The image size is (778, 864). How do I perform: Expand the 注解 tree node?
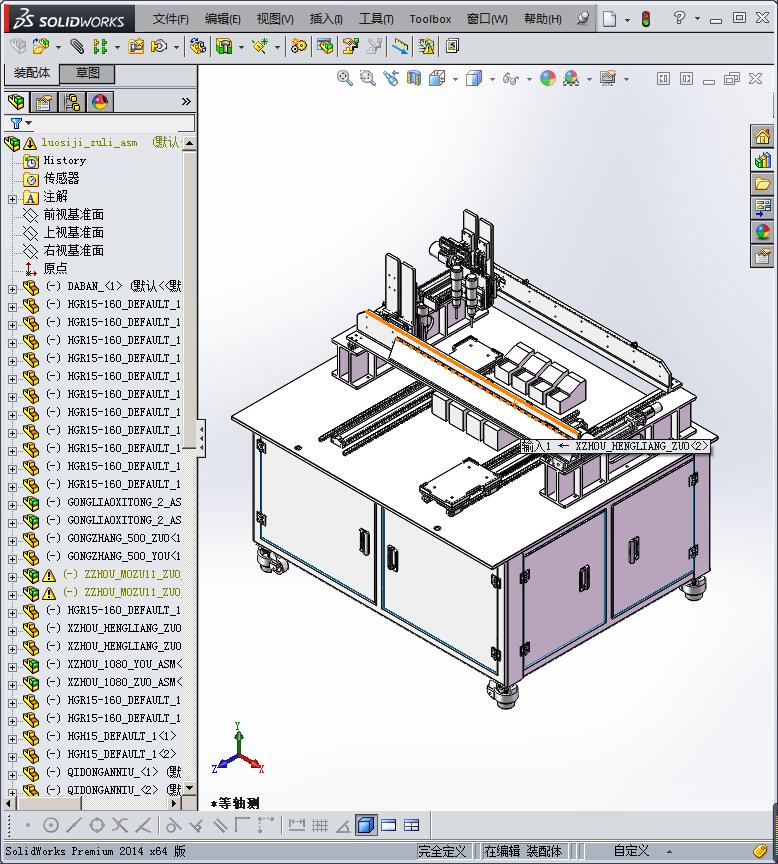[x=12, y=199]
